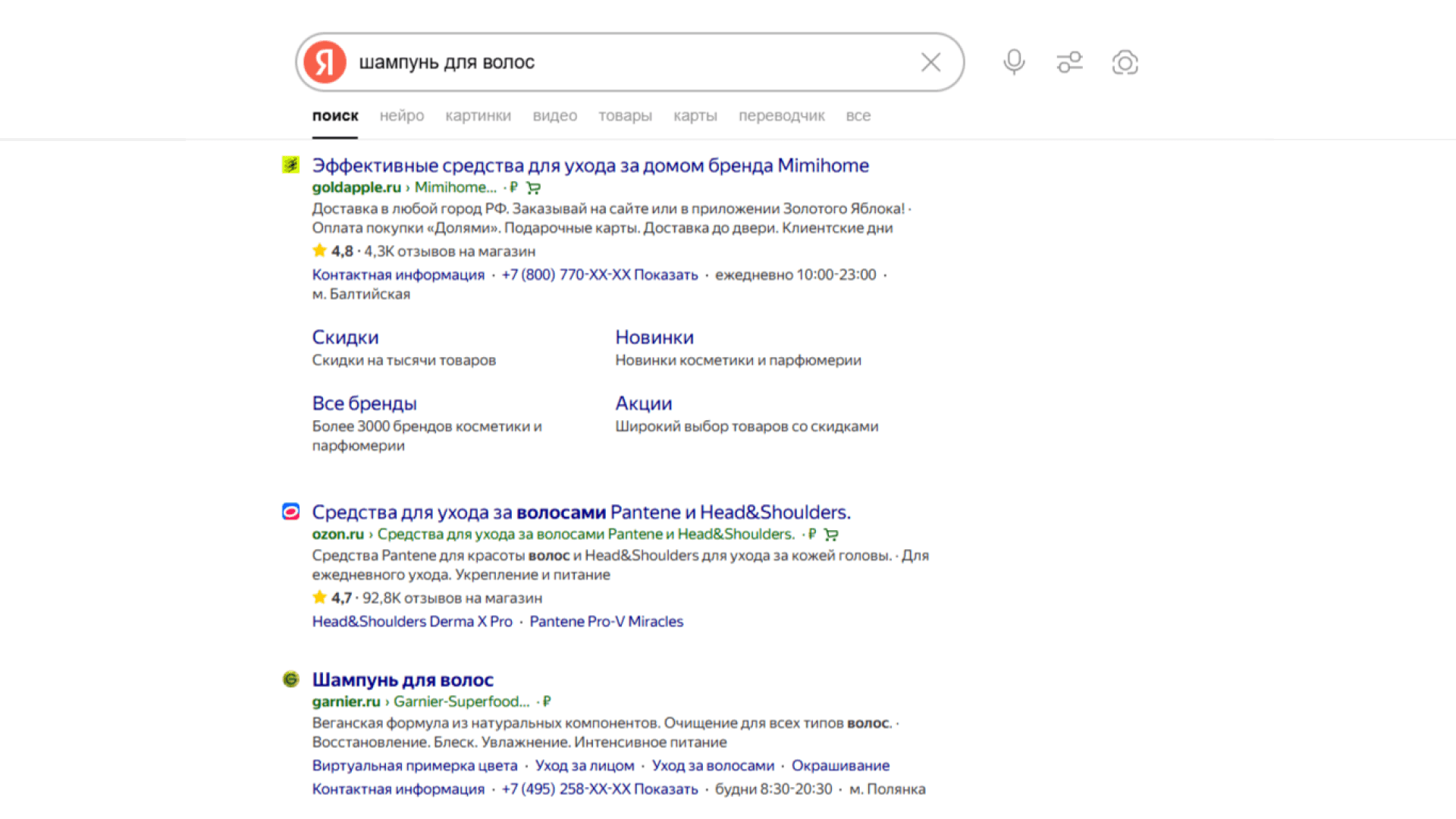This screenshot has height=819, width=1456.
Task: Click 92,8К отзывов на магазин text
Action: pyautogui.click(x=452, y=598)
